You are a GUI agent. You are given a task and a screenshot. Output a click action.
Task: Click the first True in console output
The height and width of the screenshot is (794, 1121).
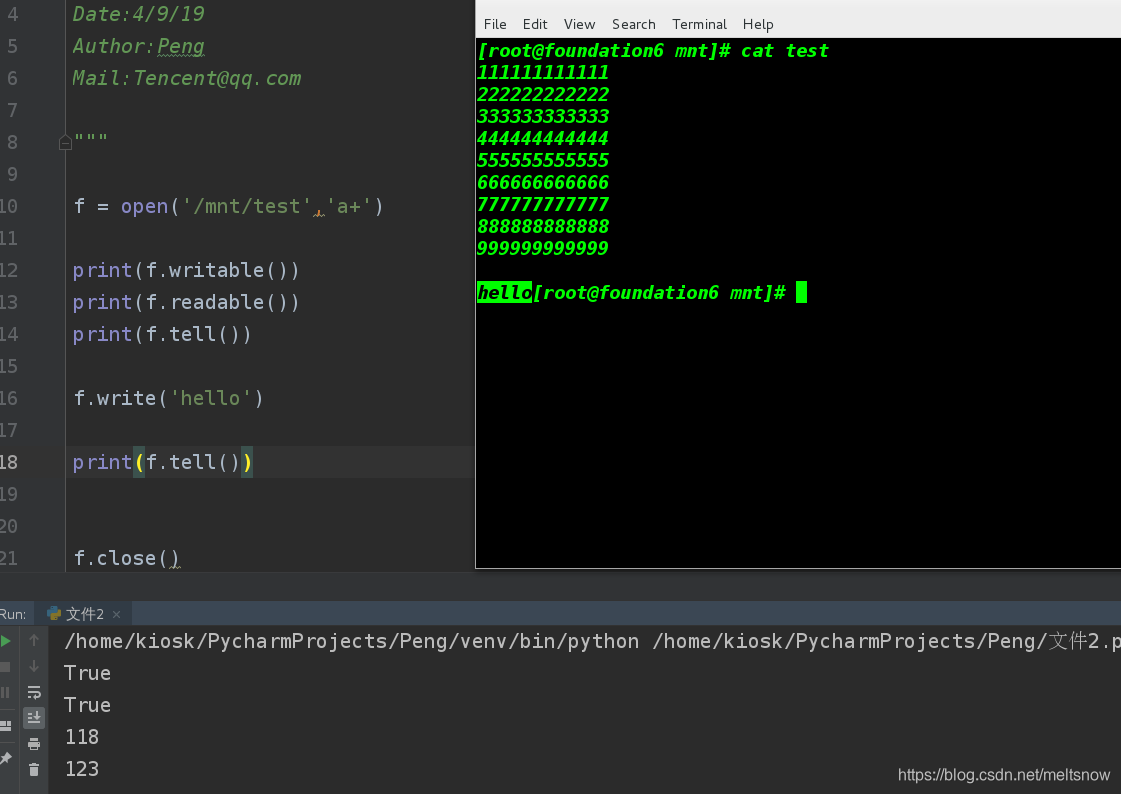pos(87,673)
